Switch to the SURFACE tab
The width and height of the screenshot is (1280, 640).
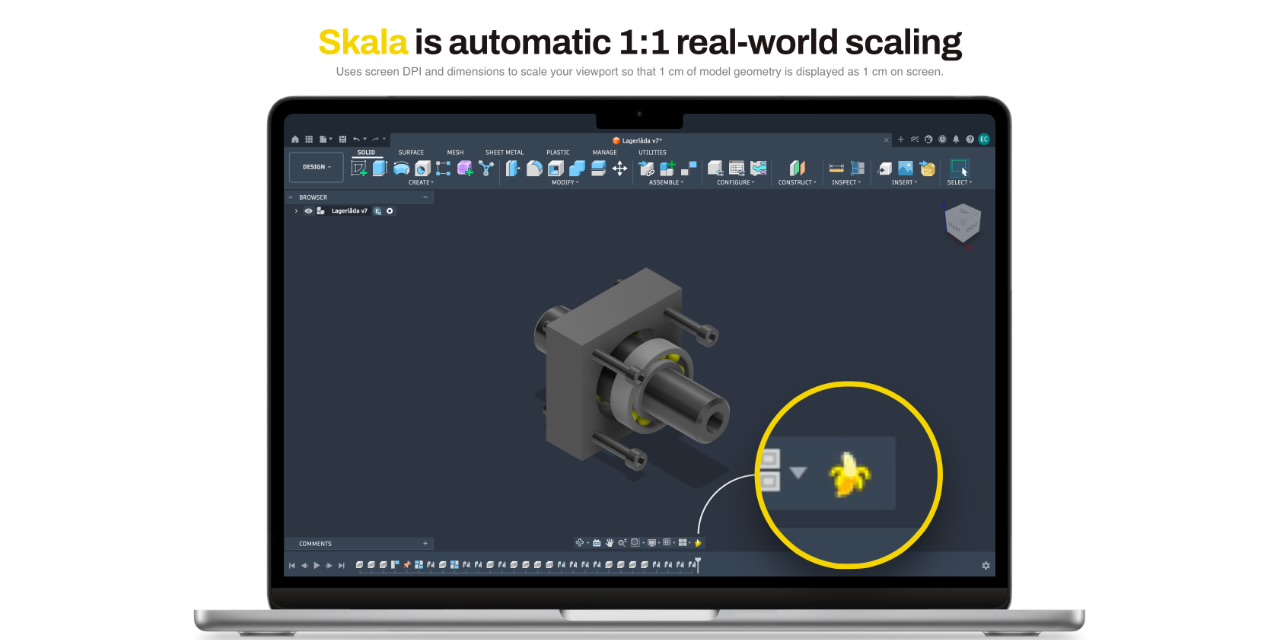(x=411, y=152)
